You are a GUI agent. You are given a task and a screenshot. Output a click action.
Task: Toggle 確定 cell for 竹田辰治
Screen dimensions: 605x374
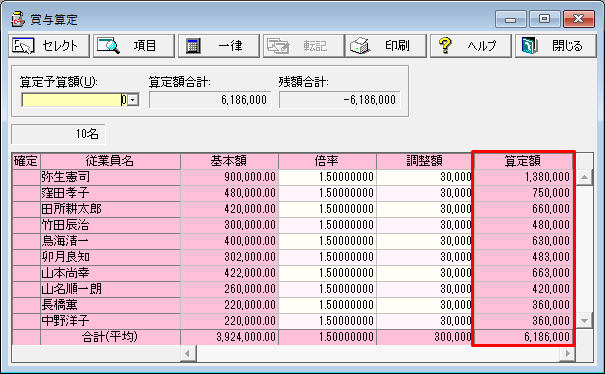[26, 225]
